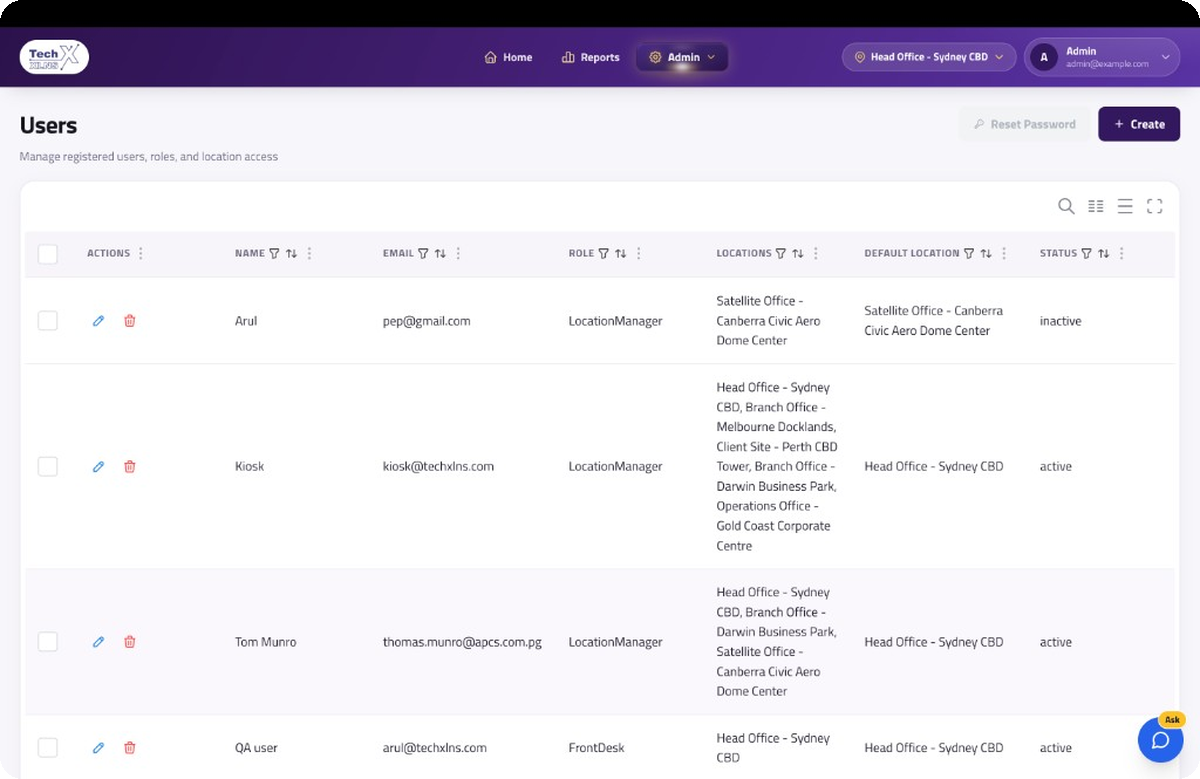
Task: Edit the Tom Munro user
Action: (x=98, y=642)
